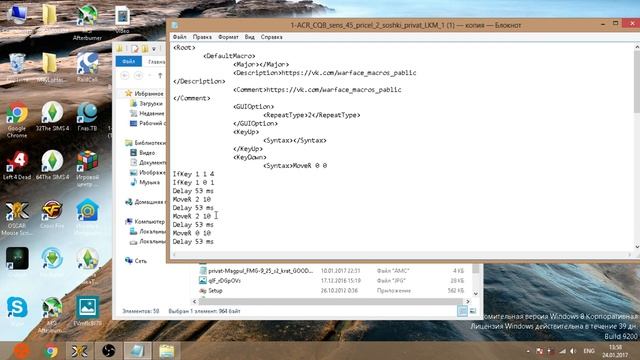Open the Вид menu in Notepad

[x=249, y=37]
